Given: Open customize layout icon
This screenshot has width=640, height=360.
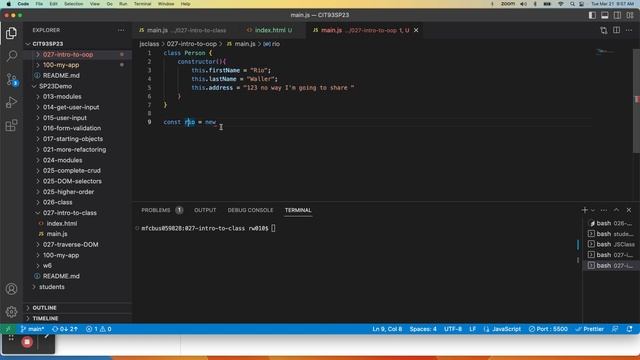Looking at the screenshot, I should (x=630, y=15).
